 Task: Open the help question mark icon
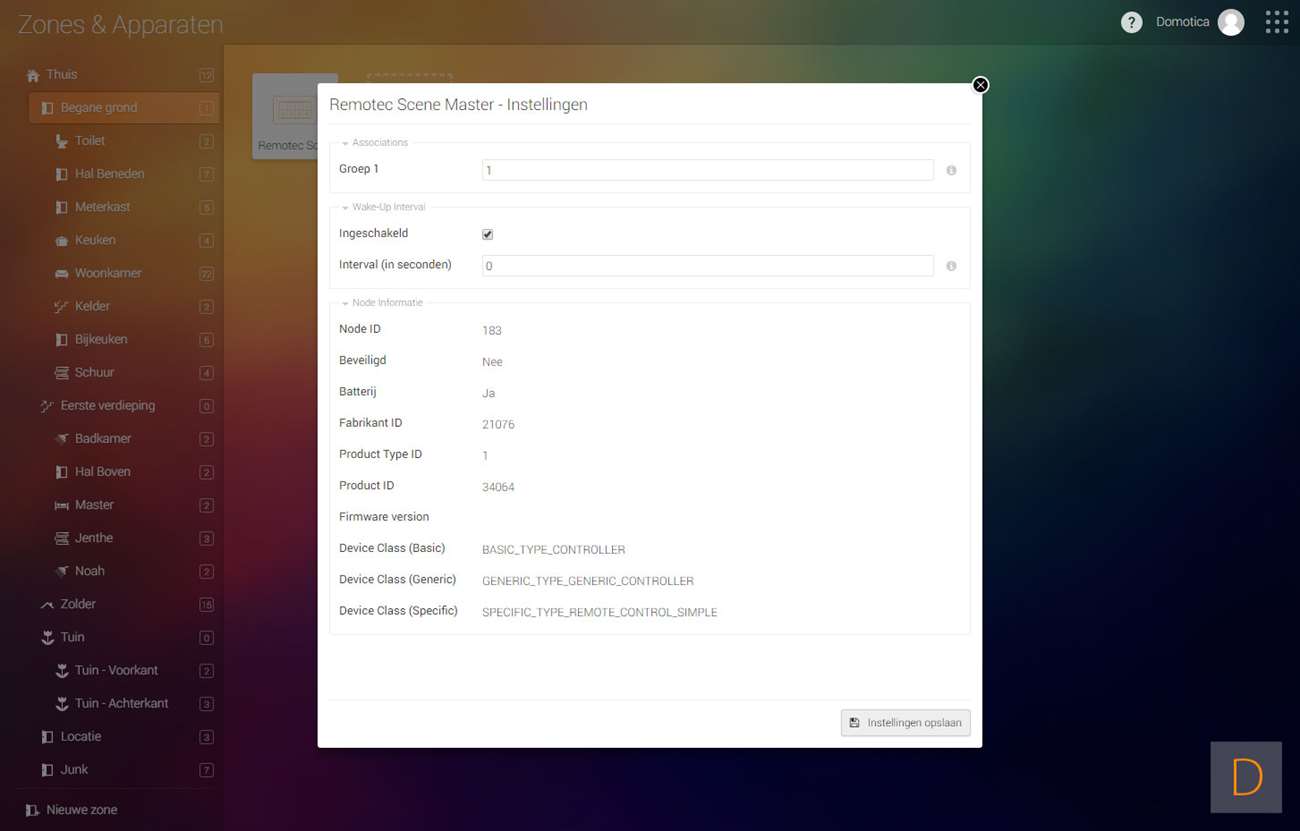tap(1131, 22)
